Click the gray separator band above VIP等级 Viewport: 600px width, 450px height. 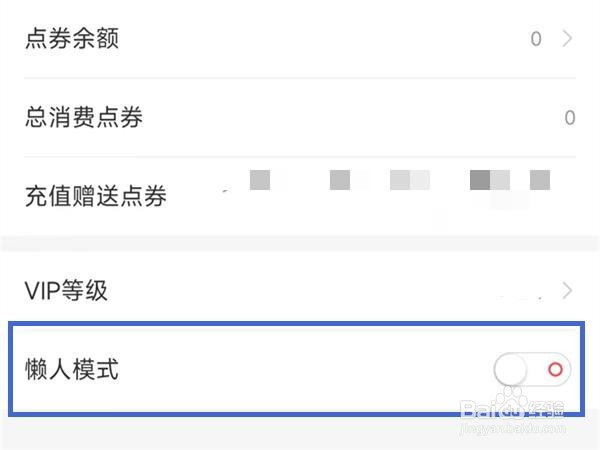click(300, 244)
